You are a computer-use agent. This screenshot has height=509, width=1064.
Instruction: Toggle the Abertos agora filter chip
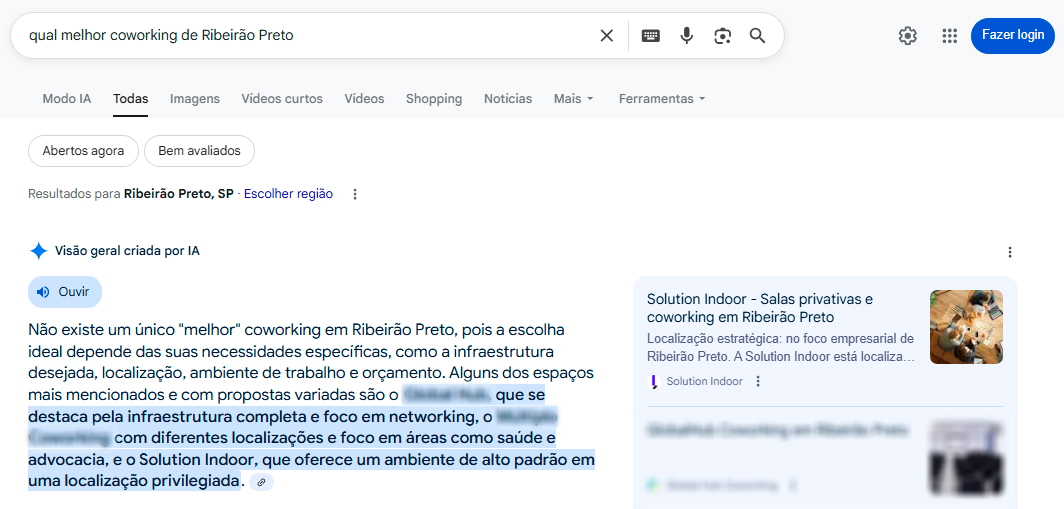[x=83, y=151]
